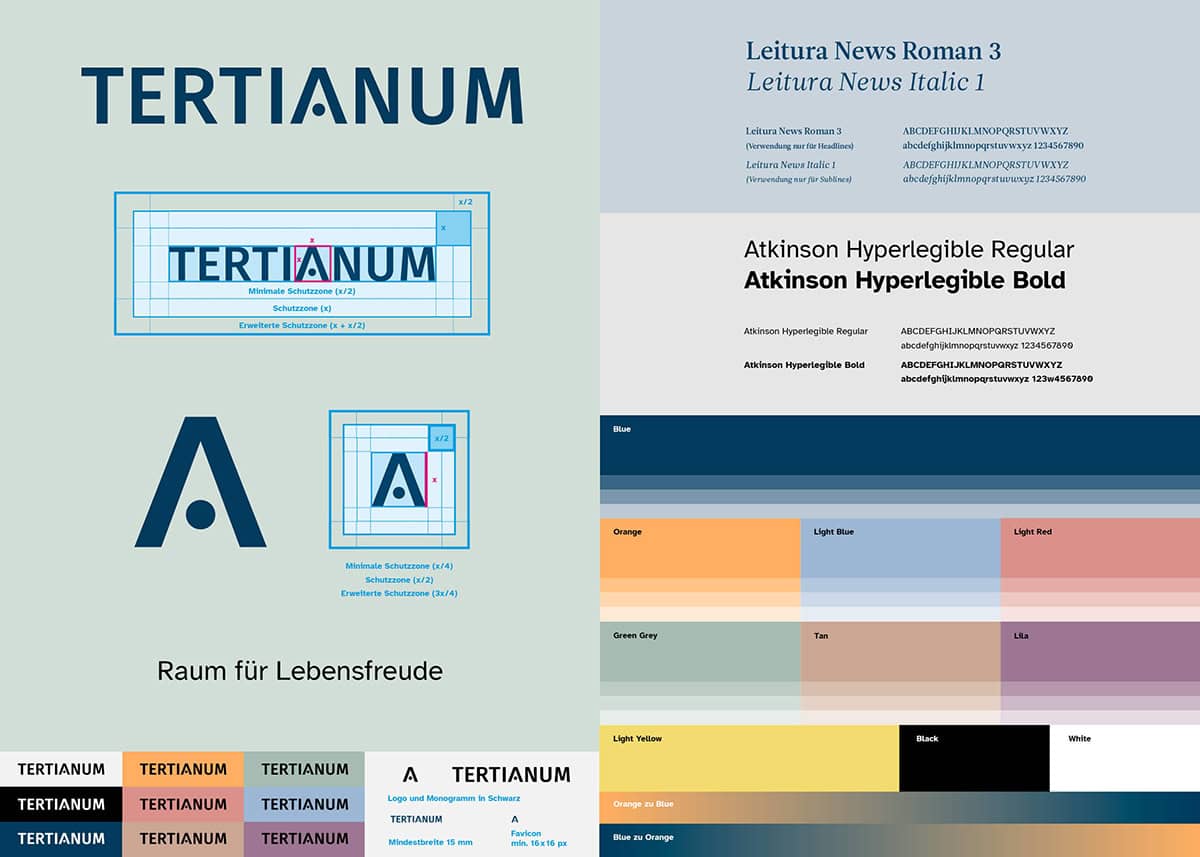Pick the Light Red color swatch

coord(1100,548)
